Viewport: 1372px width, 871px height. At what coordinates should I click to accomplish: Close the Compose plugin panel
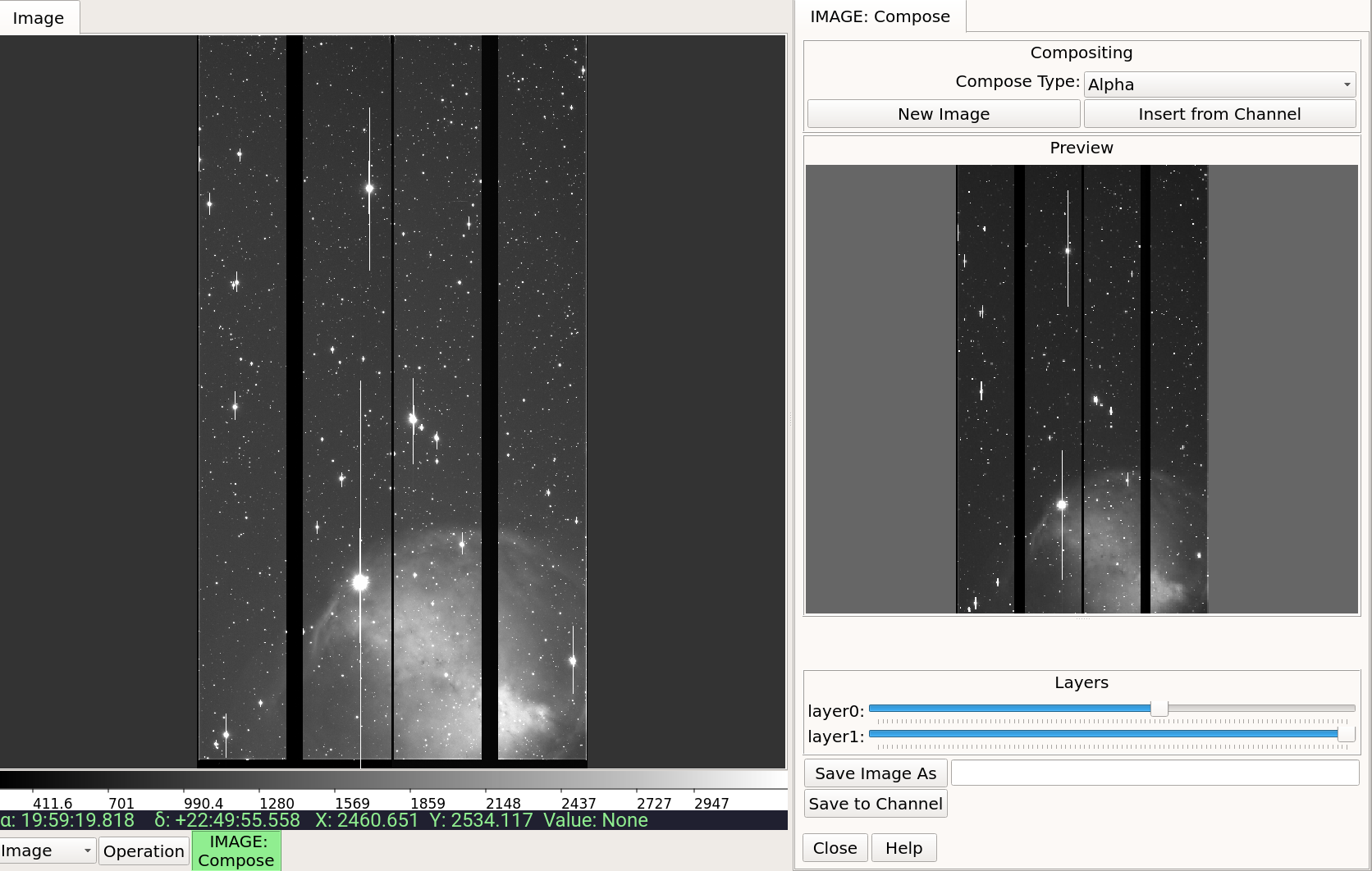835,848
